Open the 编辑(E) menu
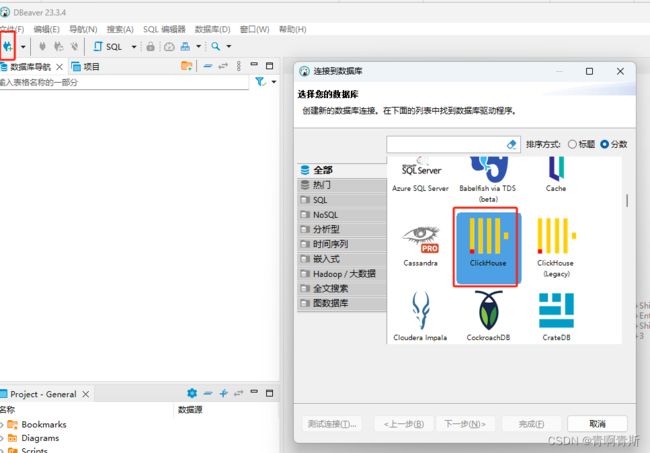This screenshot has height=453, width=650. [x=46, y=29]
